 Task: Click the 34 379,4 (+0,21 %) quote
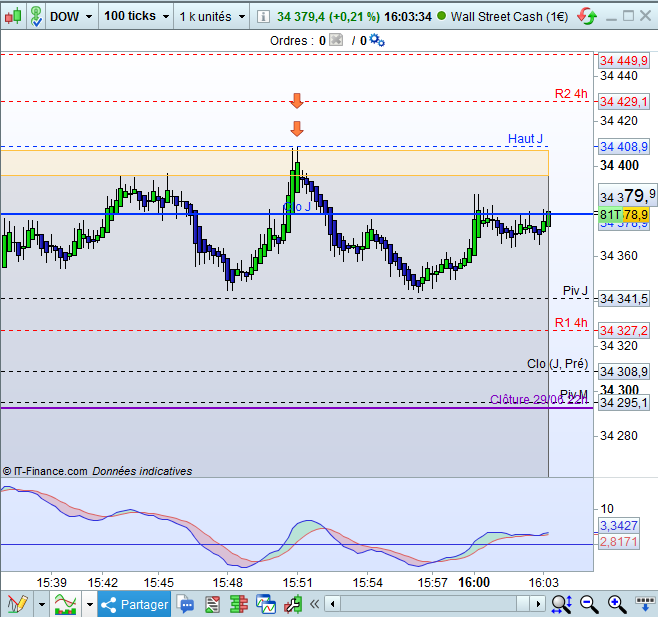(x=328, y=16)
